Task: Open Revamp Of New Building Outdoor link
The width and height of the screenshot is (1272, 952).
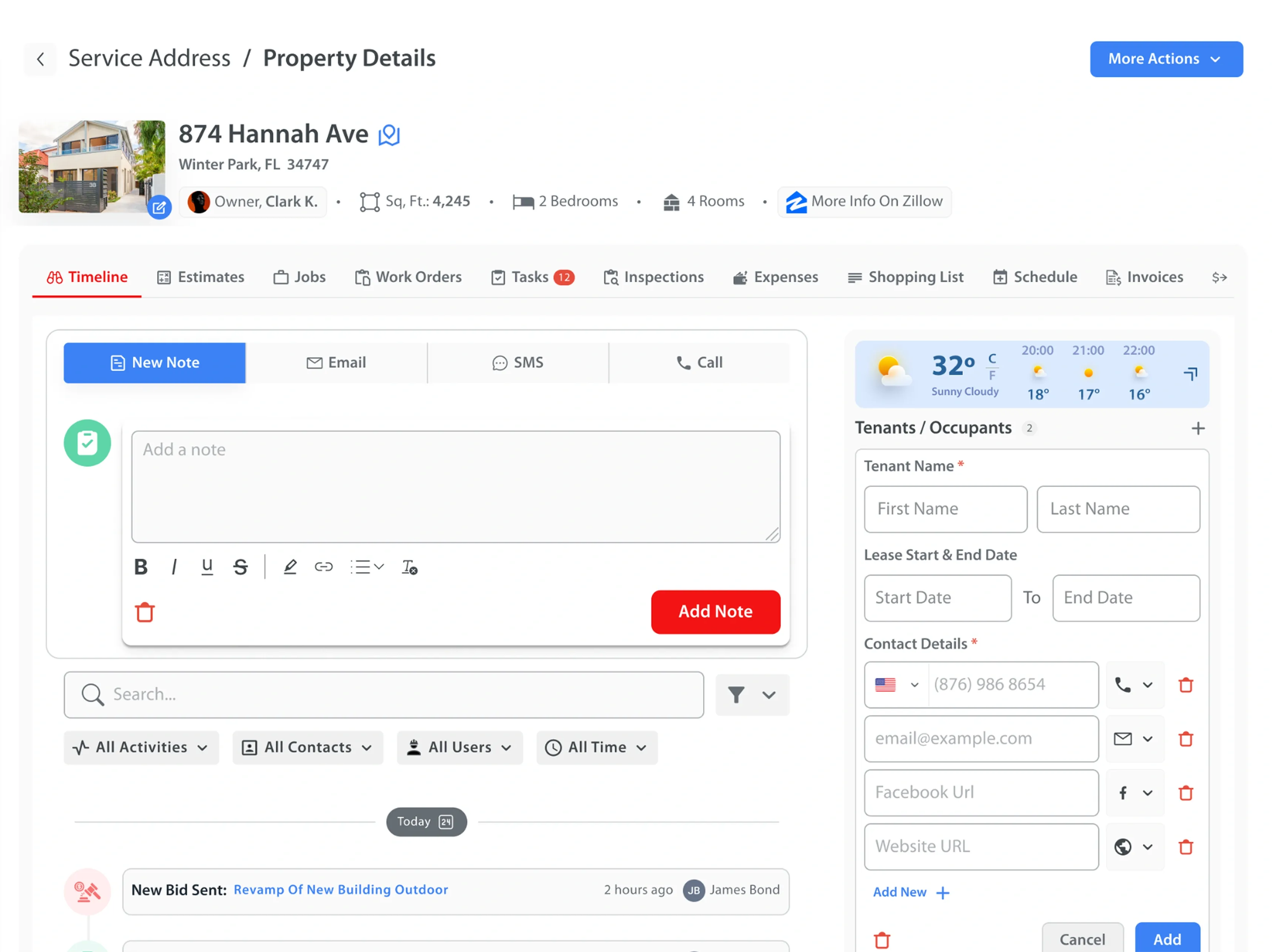Action: 340,889
